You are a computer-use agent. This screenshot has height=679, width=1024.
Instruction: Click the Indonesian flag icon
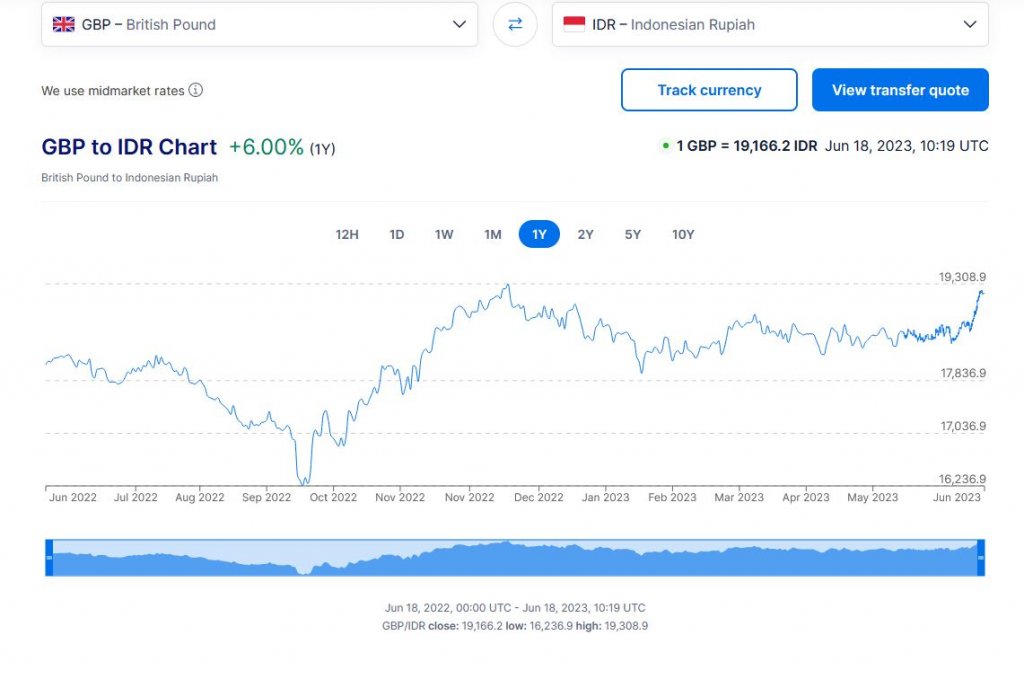pyautogui.click(x=574, y=24)
